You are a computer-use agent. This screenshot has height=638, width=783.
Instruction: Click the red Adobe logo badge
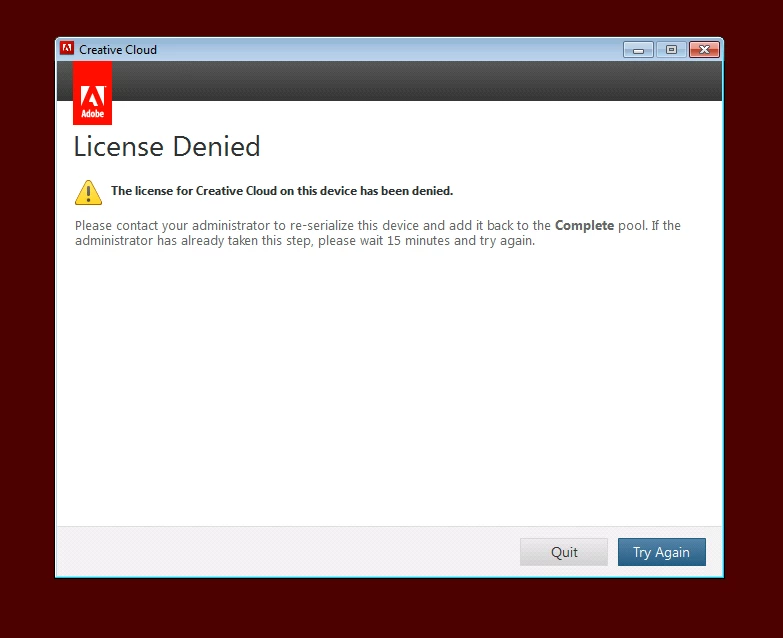tap(92, 93)
